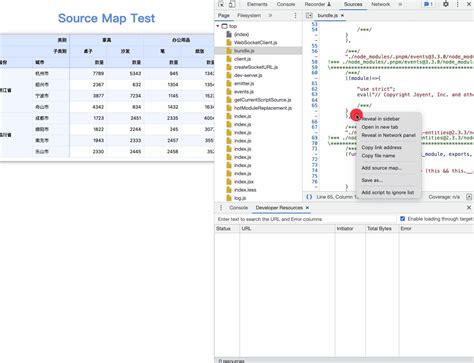Open events.js in the file tree

[244, 92]
